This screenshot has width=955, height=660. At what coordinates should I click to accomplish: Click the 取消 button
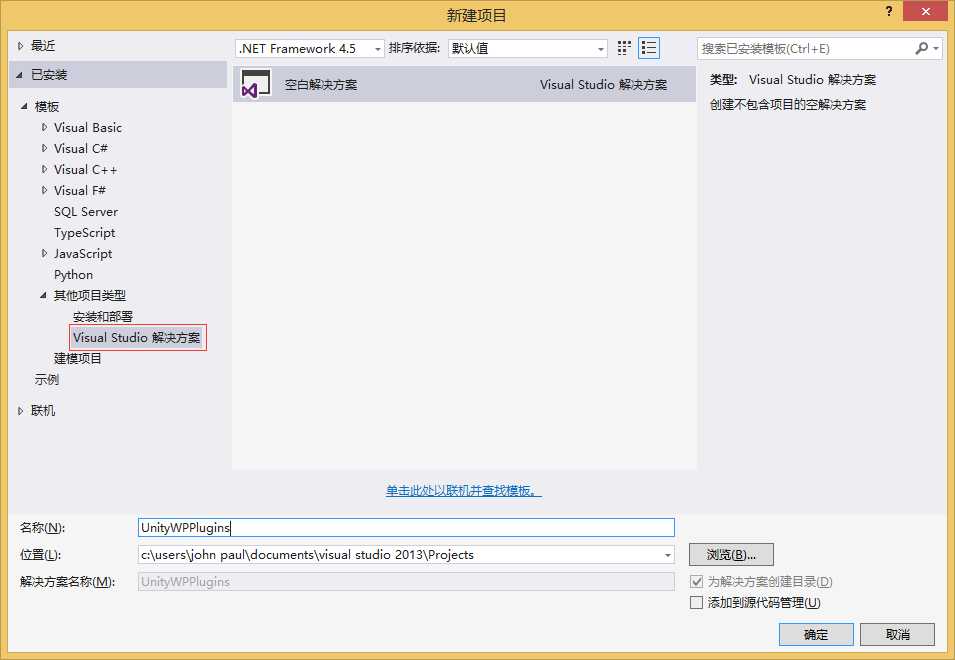coord(897,634)
